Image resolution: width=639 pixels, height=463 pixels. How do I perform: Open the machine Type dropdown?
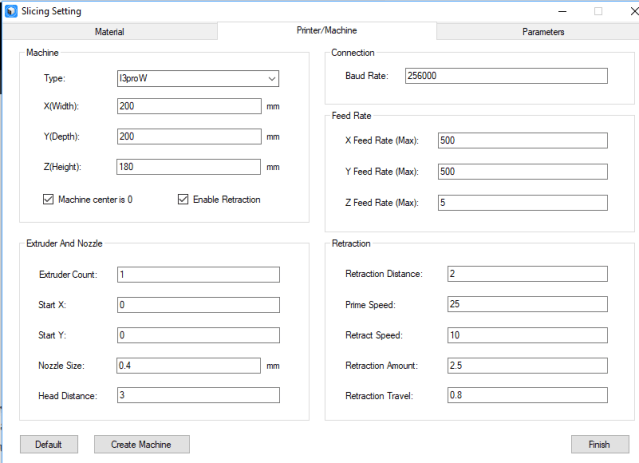coord(197,78)
